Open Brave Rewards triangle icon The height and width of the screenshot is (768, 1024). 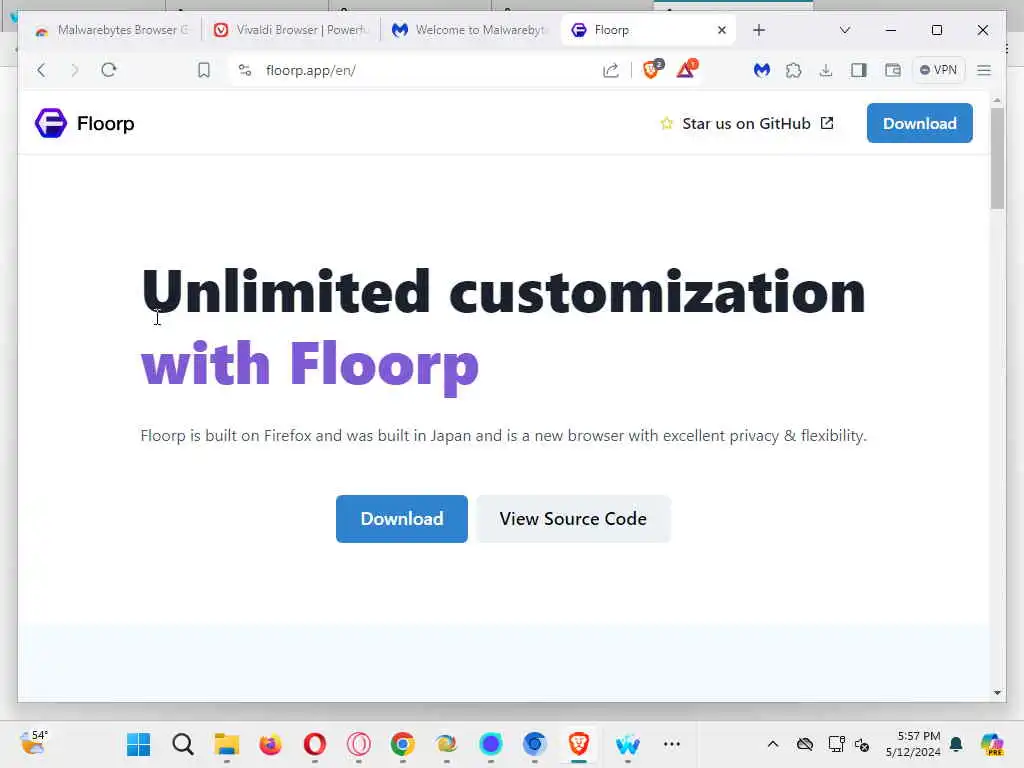coord(687,69)
